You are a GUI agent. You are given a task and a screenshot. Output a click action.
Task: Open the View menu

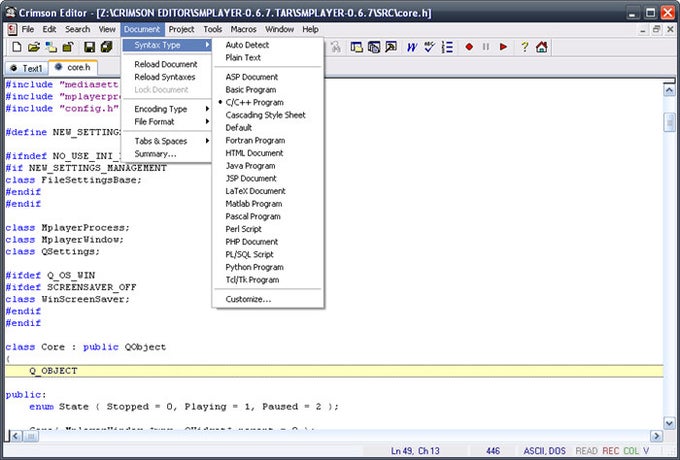107,29
